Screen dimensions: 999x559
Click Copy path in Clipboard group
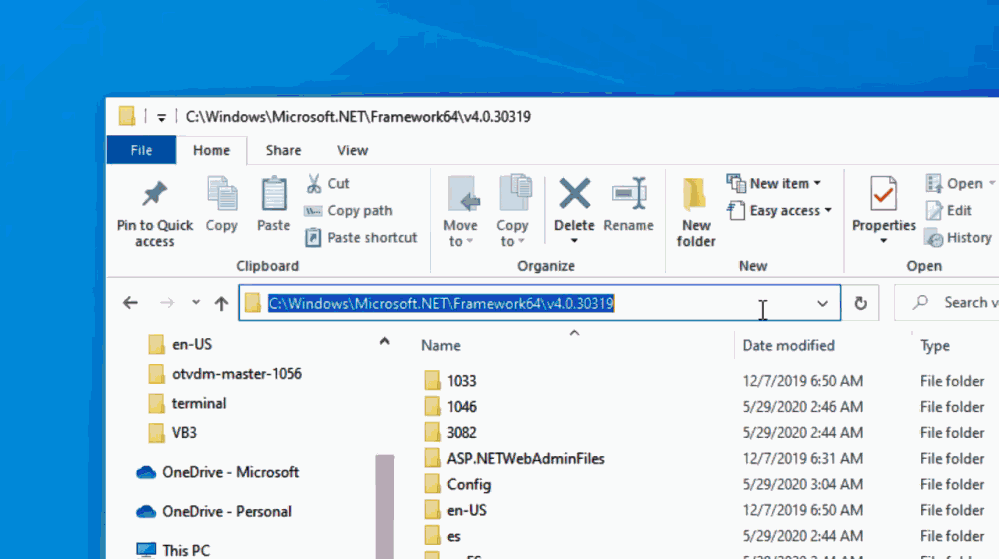(349, 211)
